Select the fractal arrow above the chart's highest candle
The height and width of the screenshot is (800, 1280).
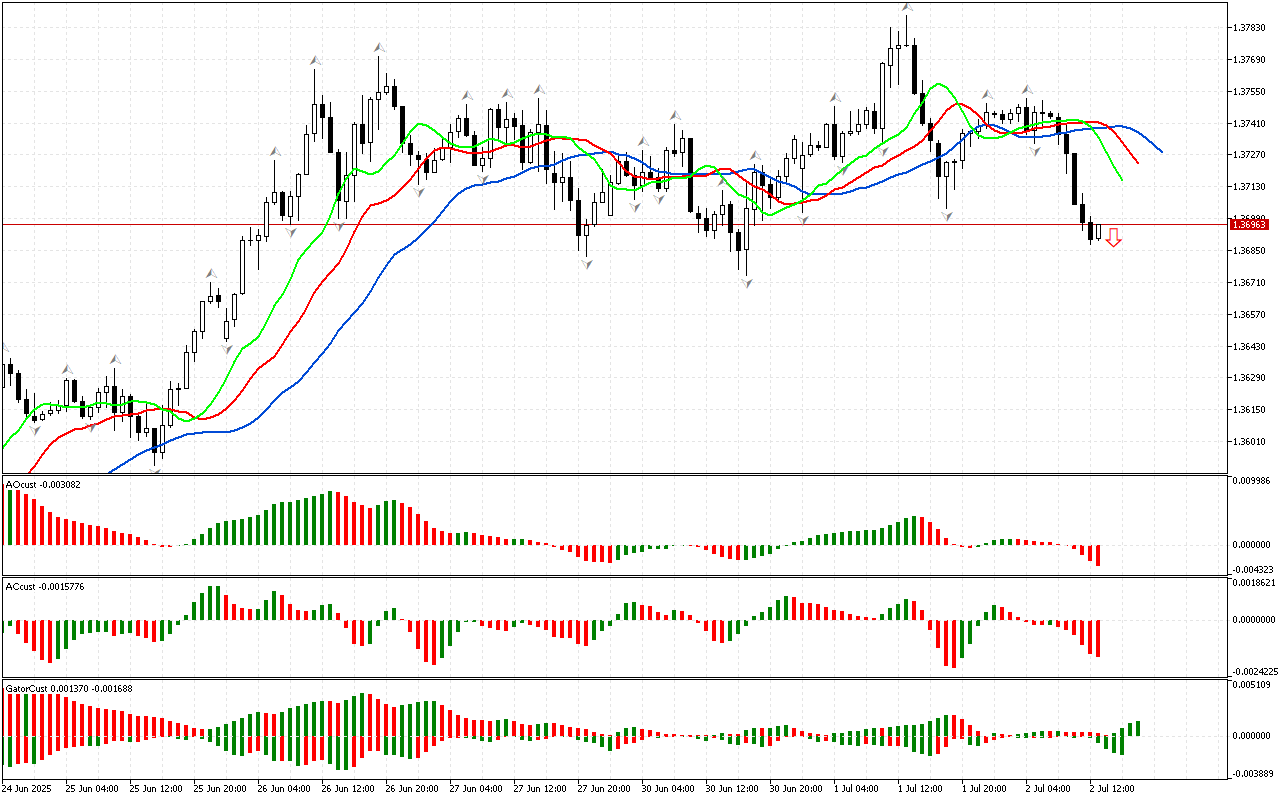click(906, 8)
